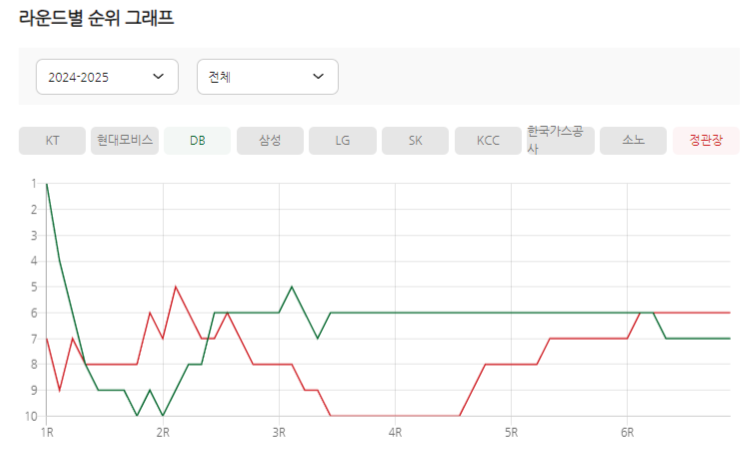Show SK team ranking line

coord(415,141)
